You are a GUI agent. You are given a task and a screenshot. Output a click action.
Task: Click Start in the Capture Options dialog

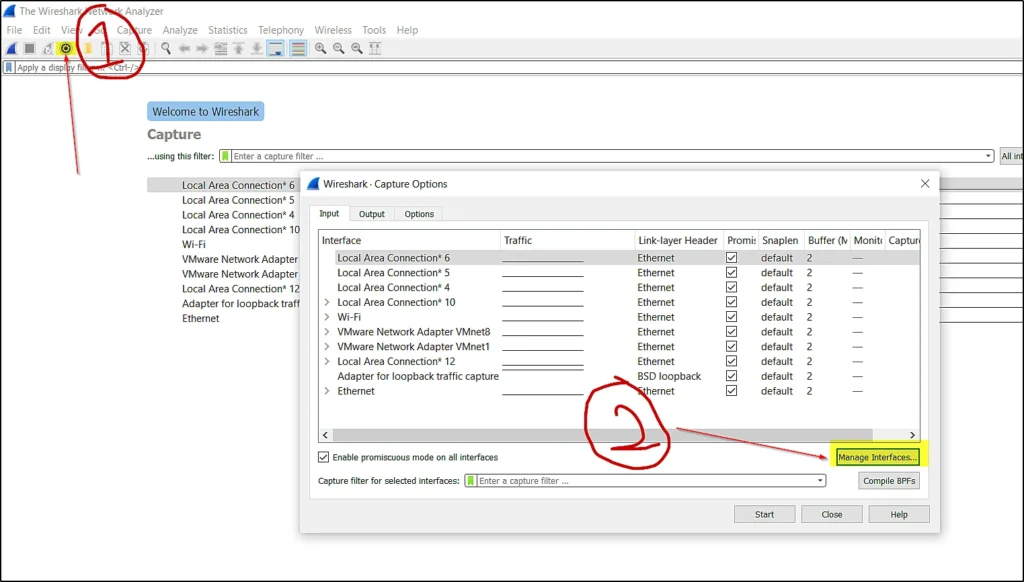tap(764, 514)
